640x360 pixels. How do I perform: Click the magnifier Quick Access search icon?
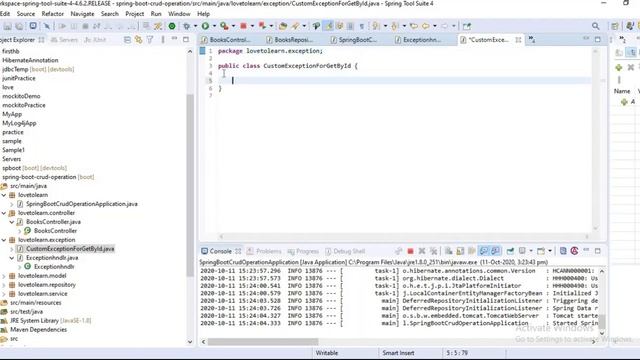[596, 26]
